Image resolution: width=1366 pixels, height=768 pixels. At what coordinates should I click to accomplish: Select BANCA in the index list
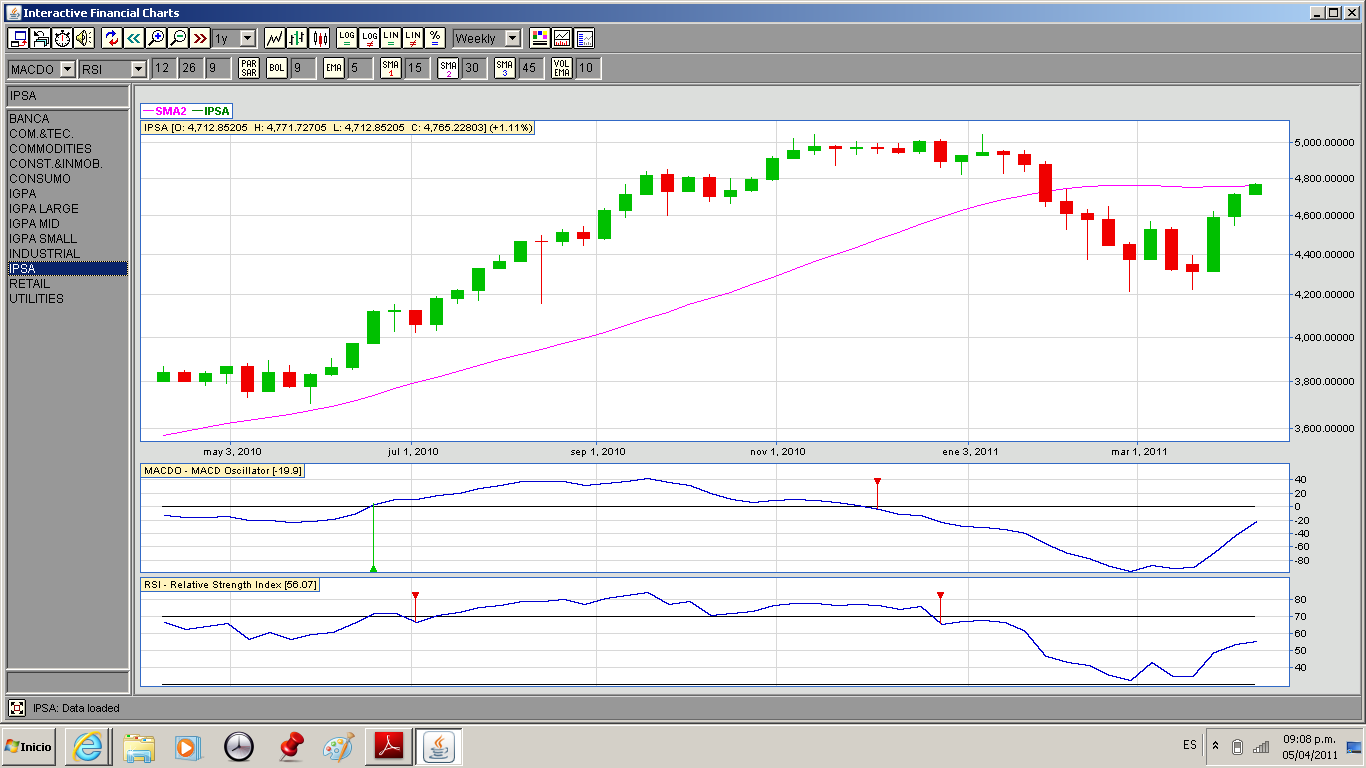tap(67, 119)
